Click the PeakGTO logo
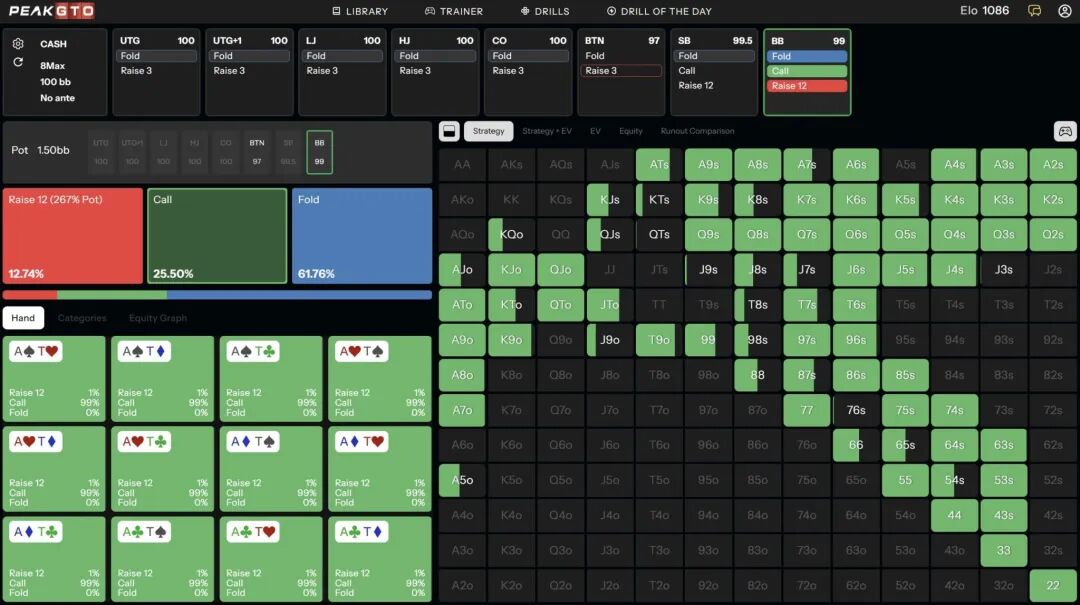Viewport: 1080px width, 605px height. (52, 11)
